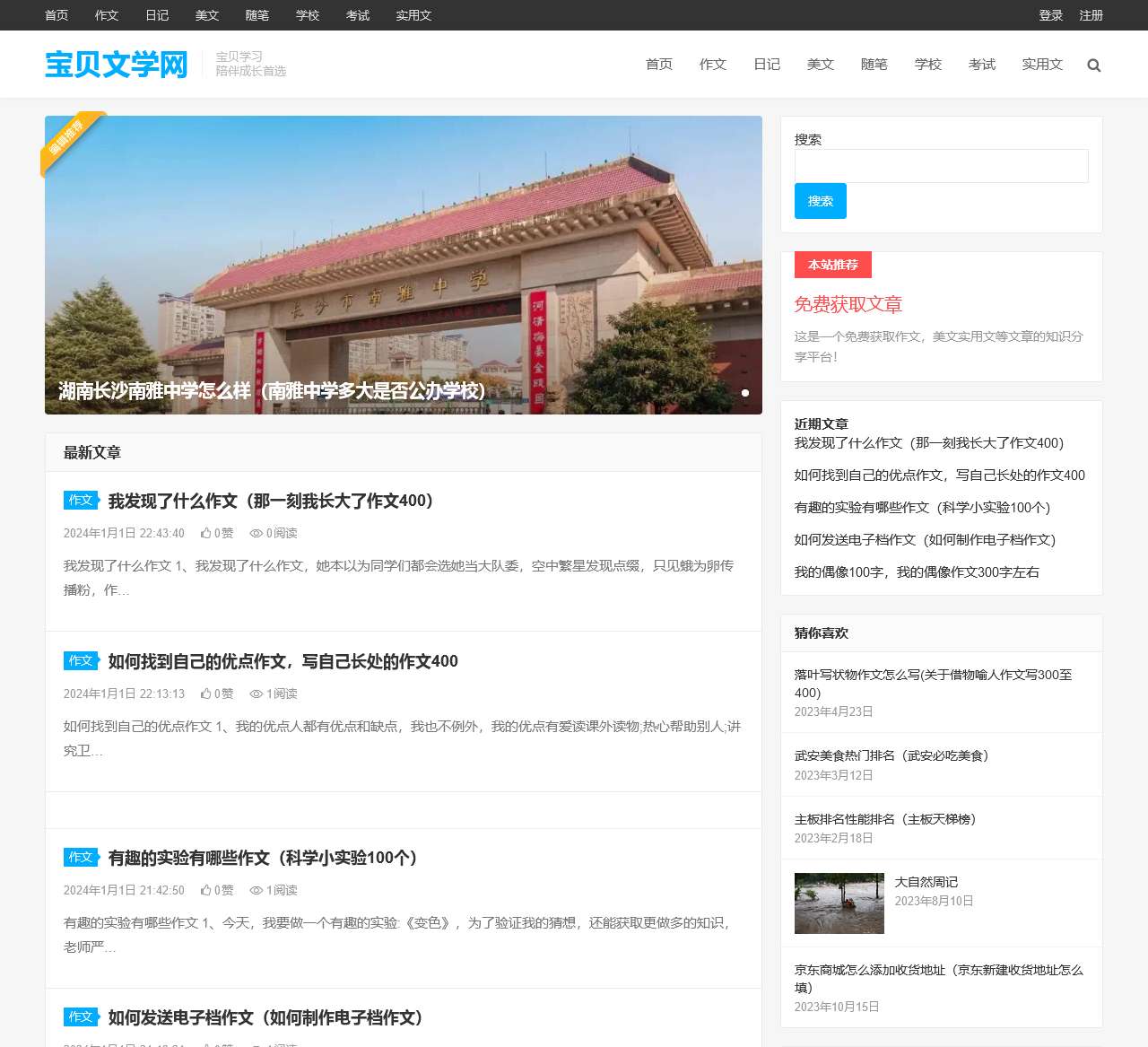
Task: Focus the sidebar search text field
Action: 941,166
